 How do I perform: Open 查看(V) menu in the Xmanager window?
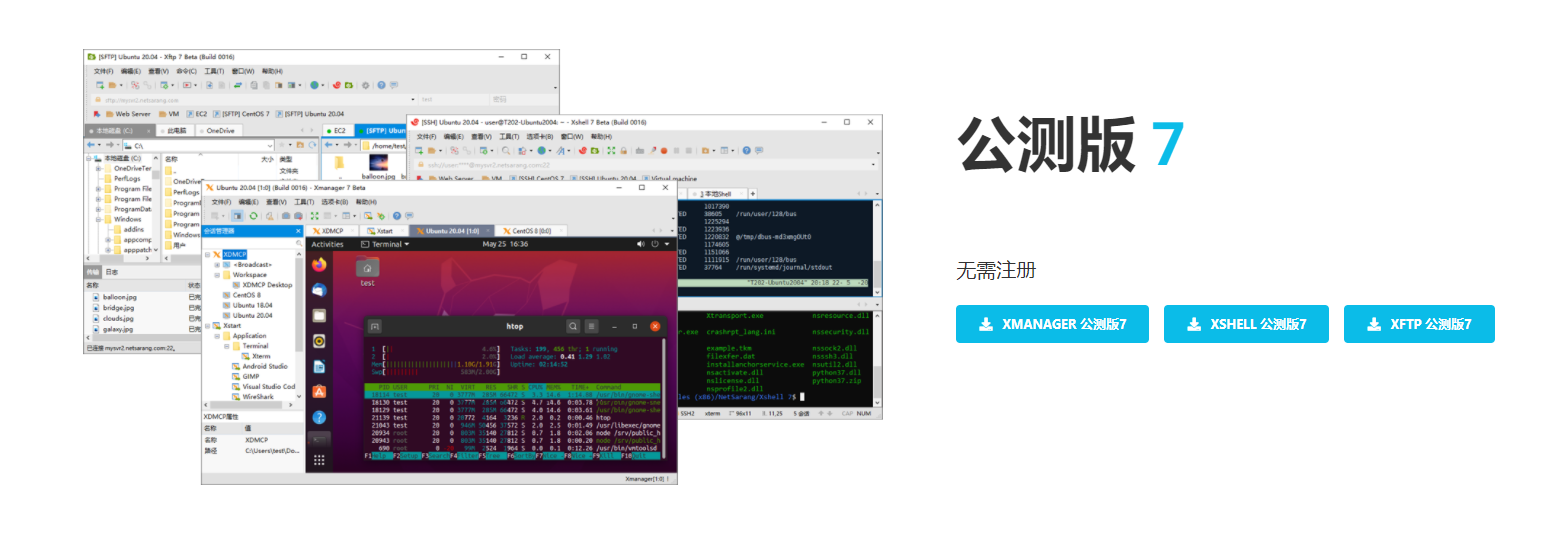275,201
